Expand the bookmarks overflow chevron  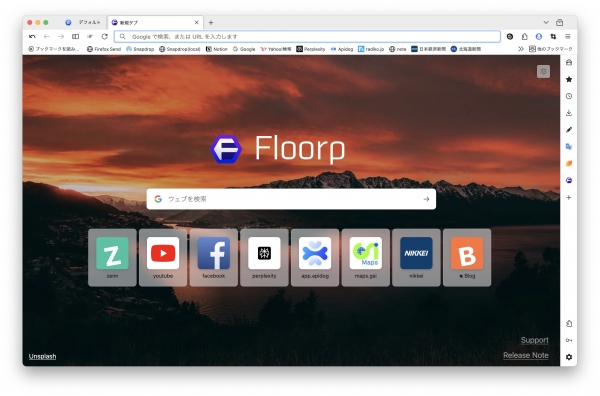520,49
